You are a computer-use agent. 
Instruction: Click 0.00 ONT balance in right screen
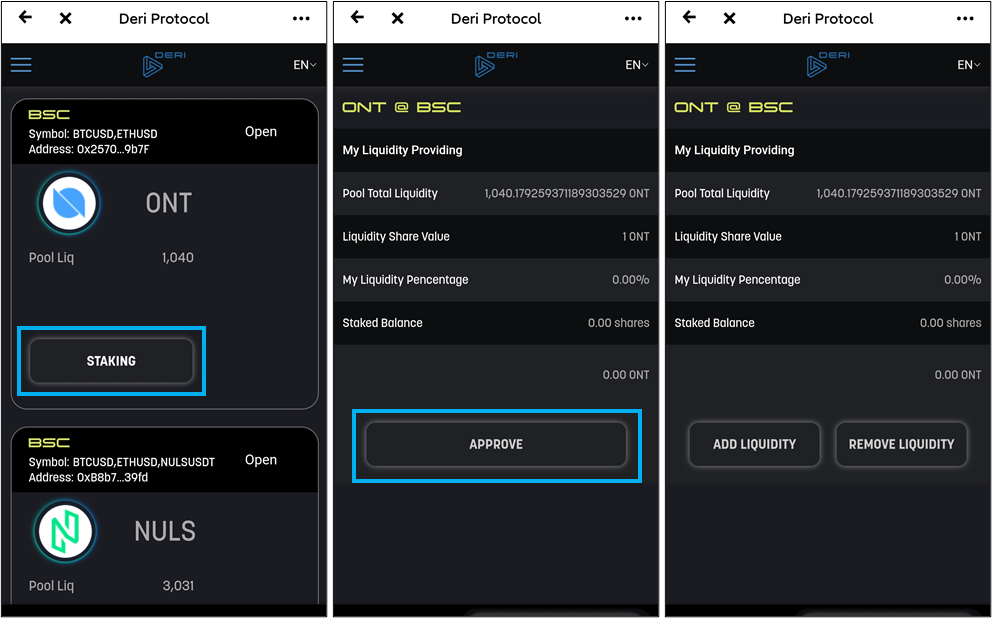tap(958, 375)
